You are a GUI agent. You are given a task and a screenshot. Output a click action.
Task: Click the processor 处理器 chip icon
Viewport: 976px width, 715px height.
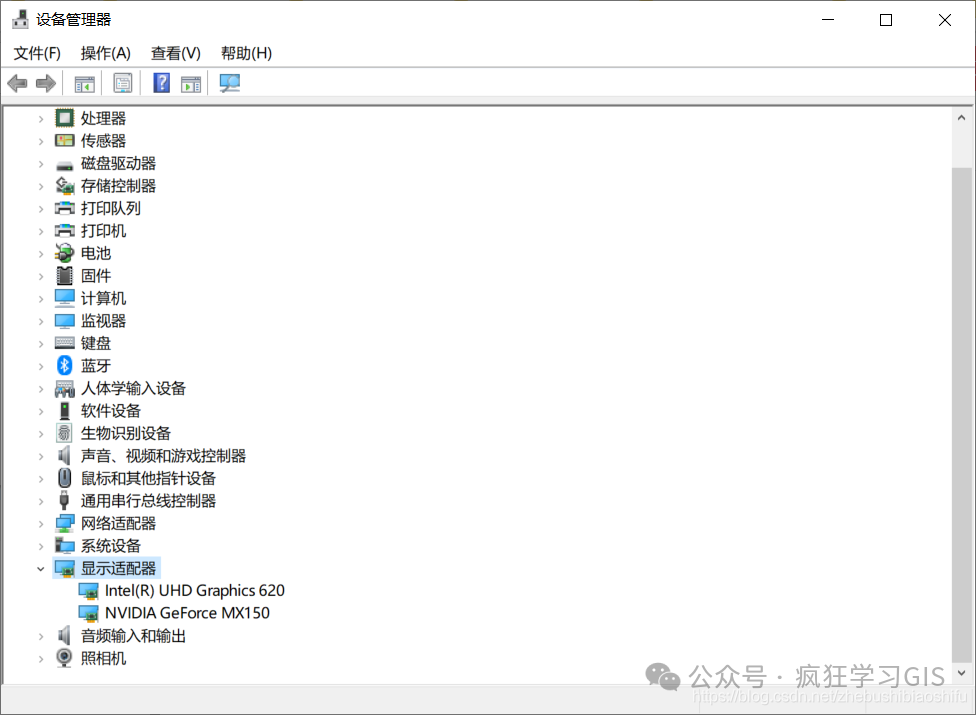coord(64,118)
